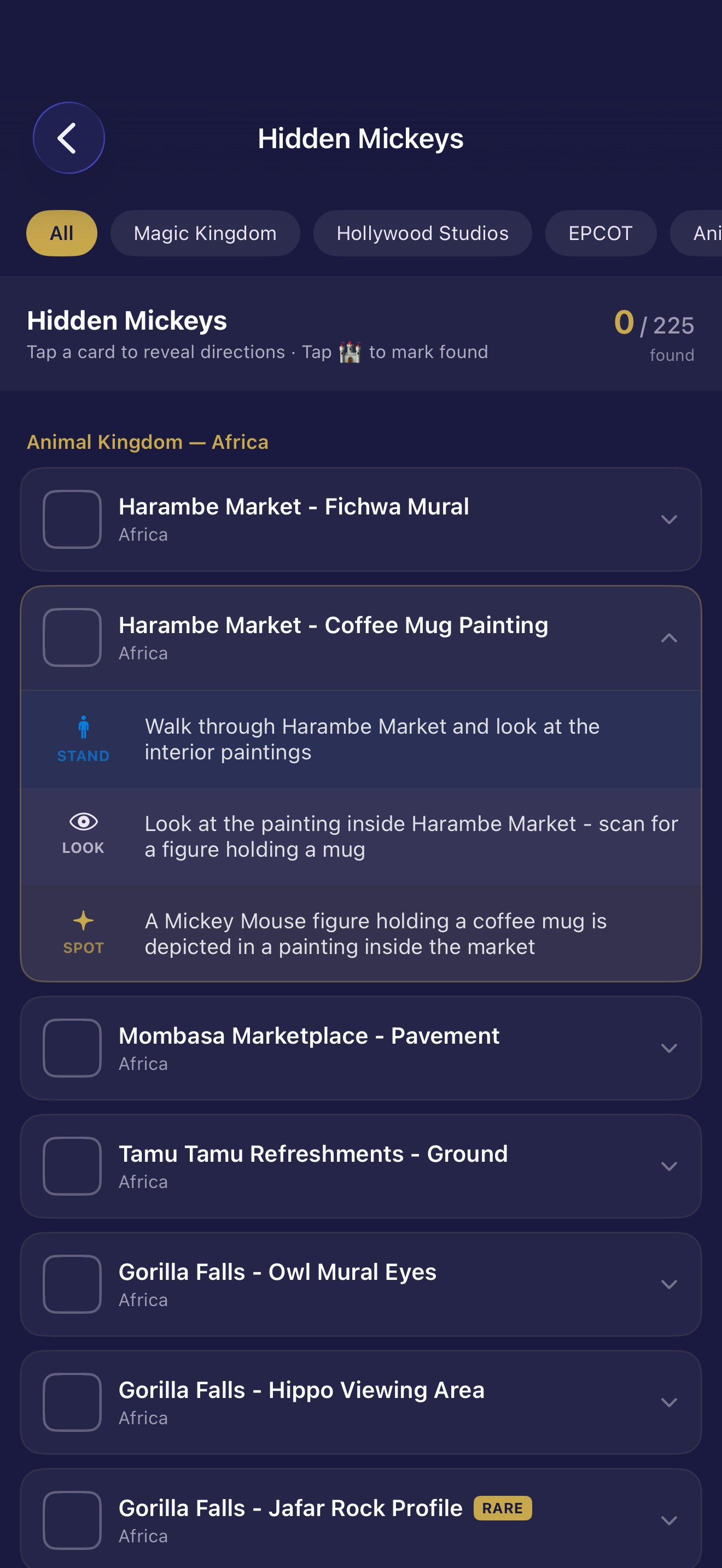The width and height of the screenshot is (722, 1568).
Task: Expand the Fichwa Mural card chevron
Action: point(669,520)
